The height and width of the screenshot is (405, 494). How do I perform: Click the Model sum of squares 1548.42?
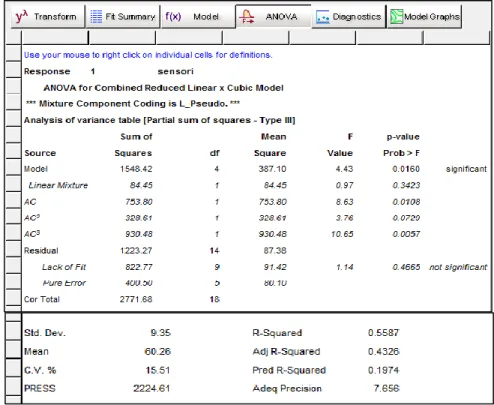pos(136,169)
